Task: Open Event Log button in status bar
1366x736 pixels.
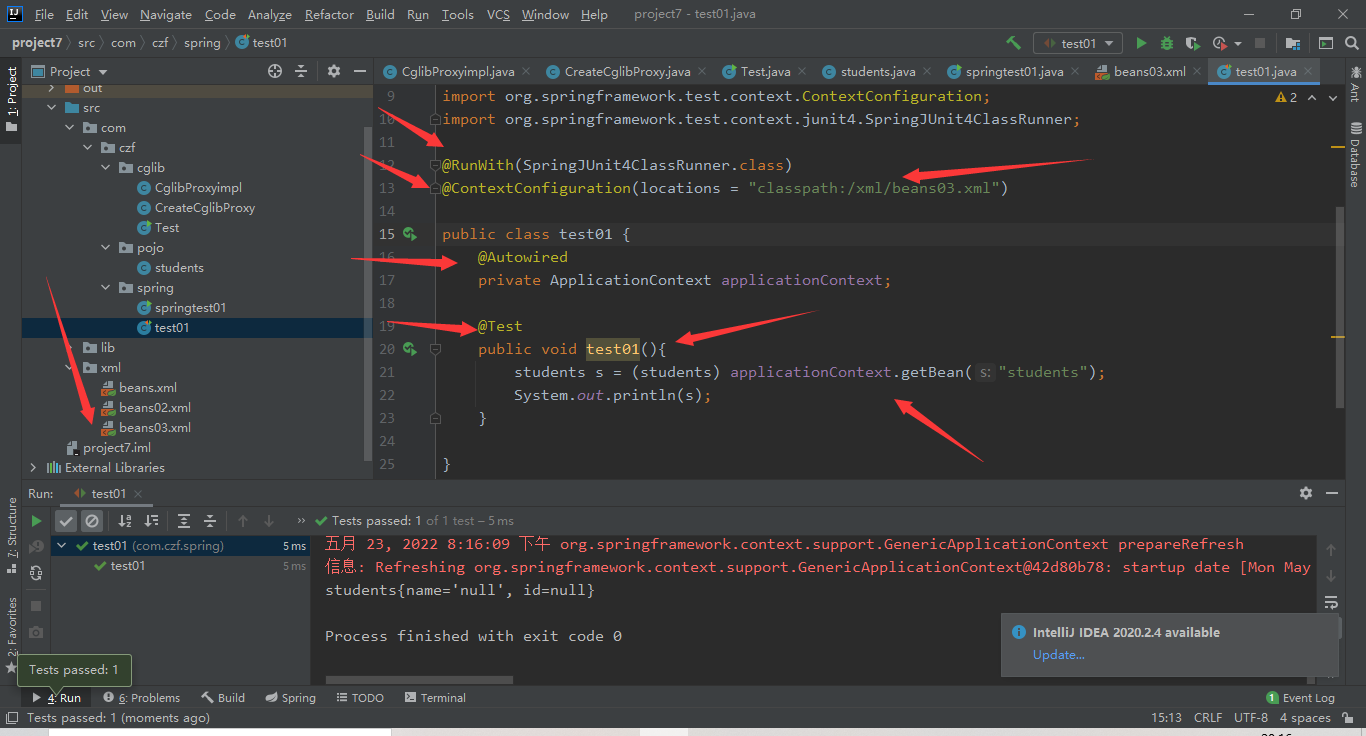Action: point(1300,697)
